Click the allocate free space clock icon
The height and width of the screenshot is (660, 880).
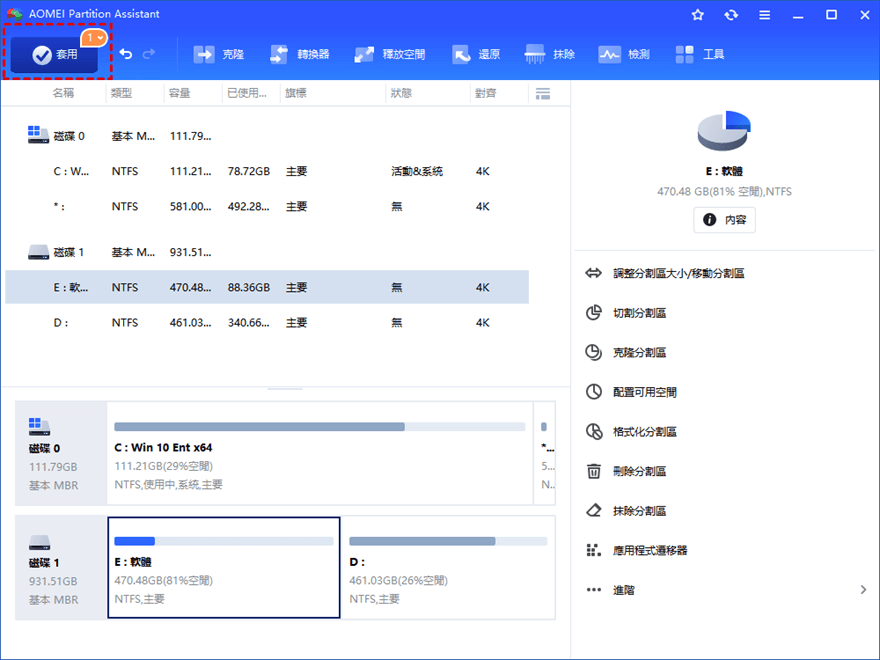tap(593, 392)
